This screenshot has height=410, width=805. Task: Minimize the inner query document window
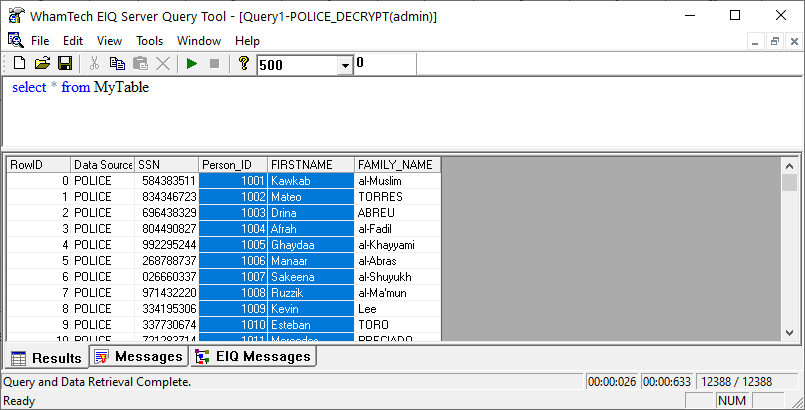pos(755,42)
